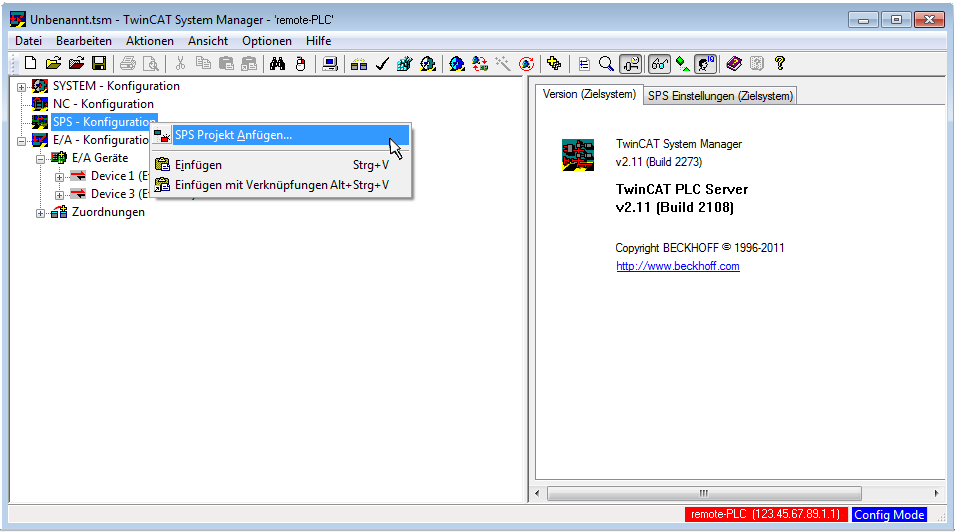Open the Aktionen menu
Viewport: 955px width, 532px height.
pyautogui.click(x=149, y=41)
